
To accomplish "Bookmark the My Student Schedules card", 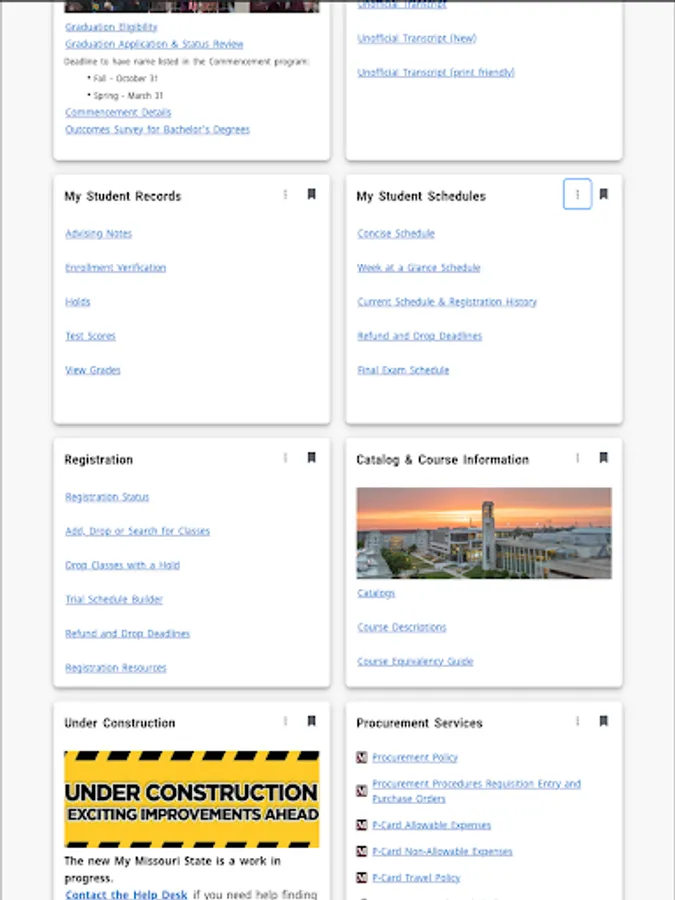I will coord(604,194).
